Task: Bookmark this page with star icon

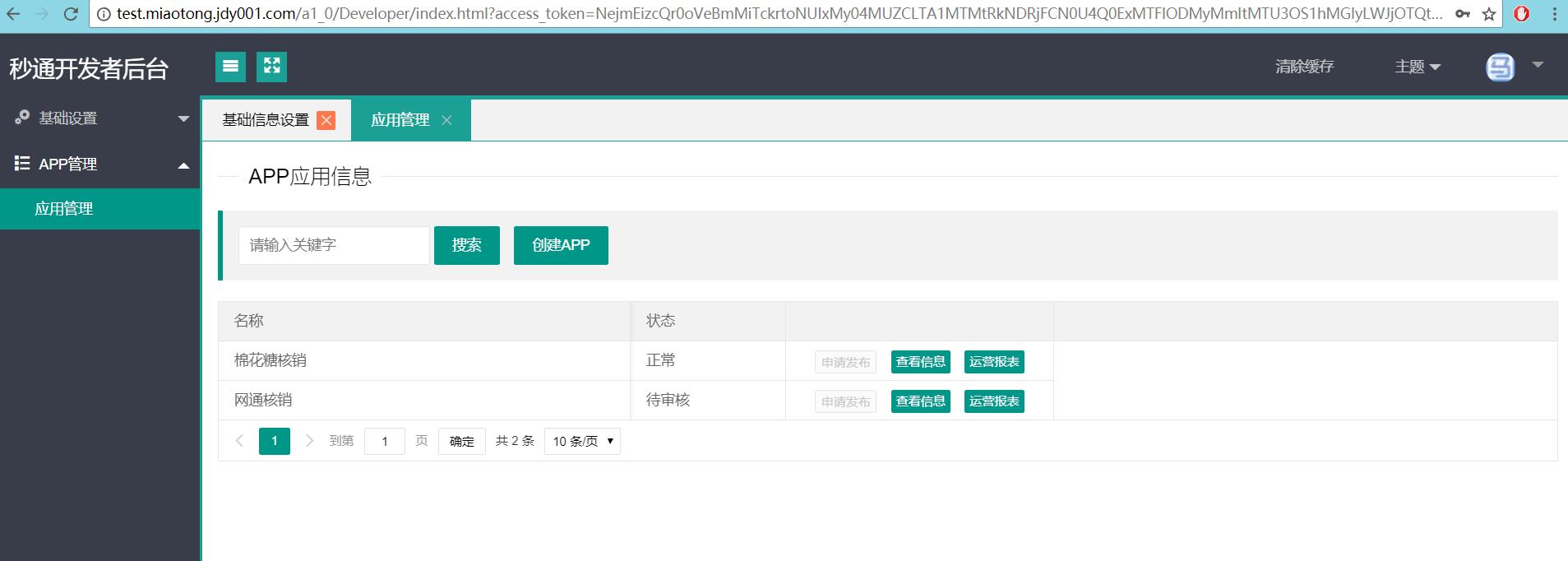Action: [x=1489, y=14]
